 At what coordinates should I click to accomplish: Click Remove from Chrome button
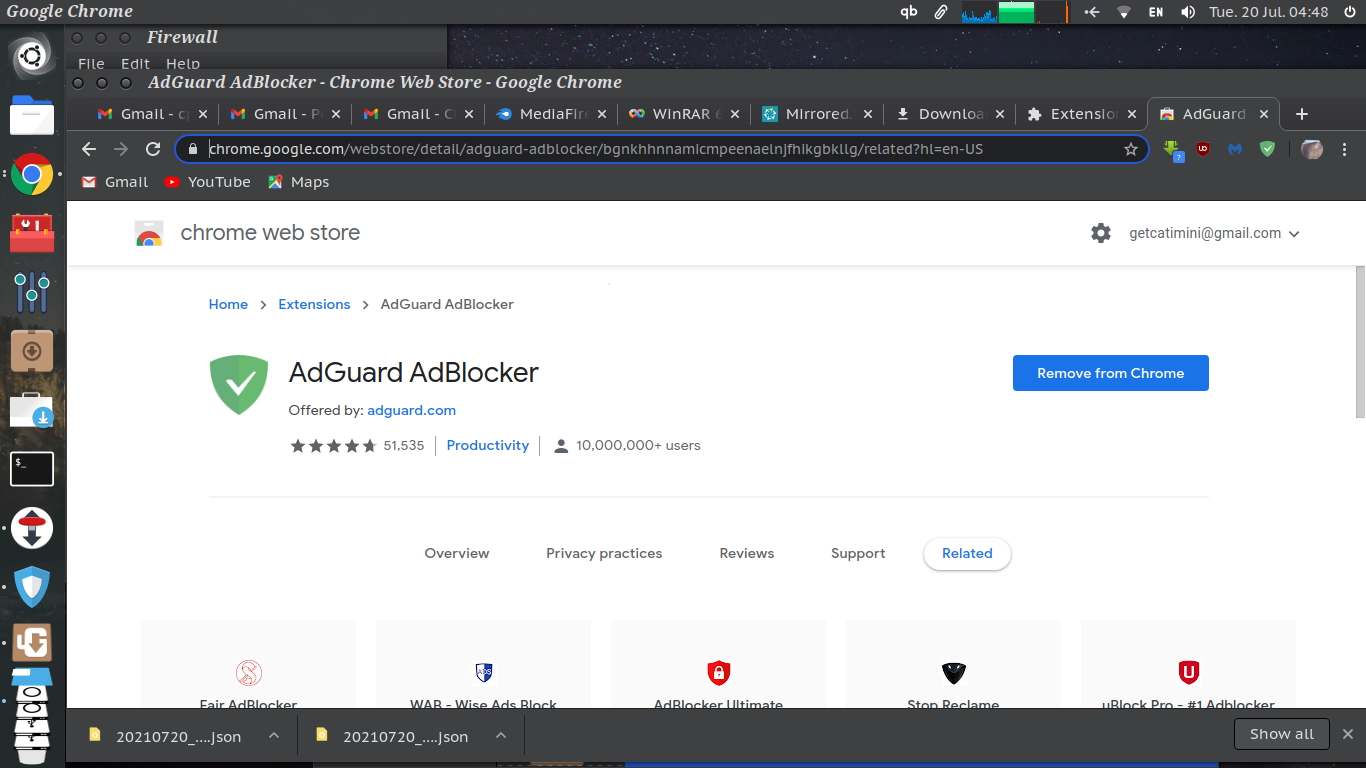(x=1111, y=373)
